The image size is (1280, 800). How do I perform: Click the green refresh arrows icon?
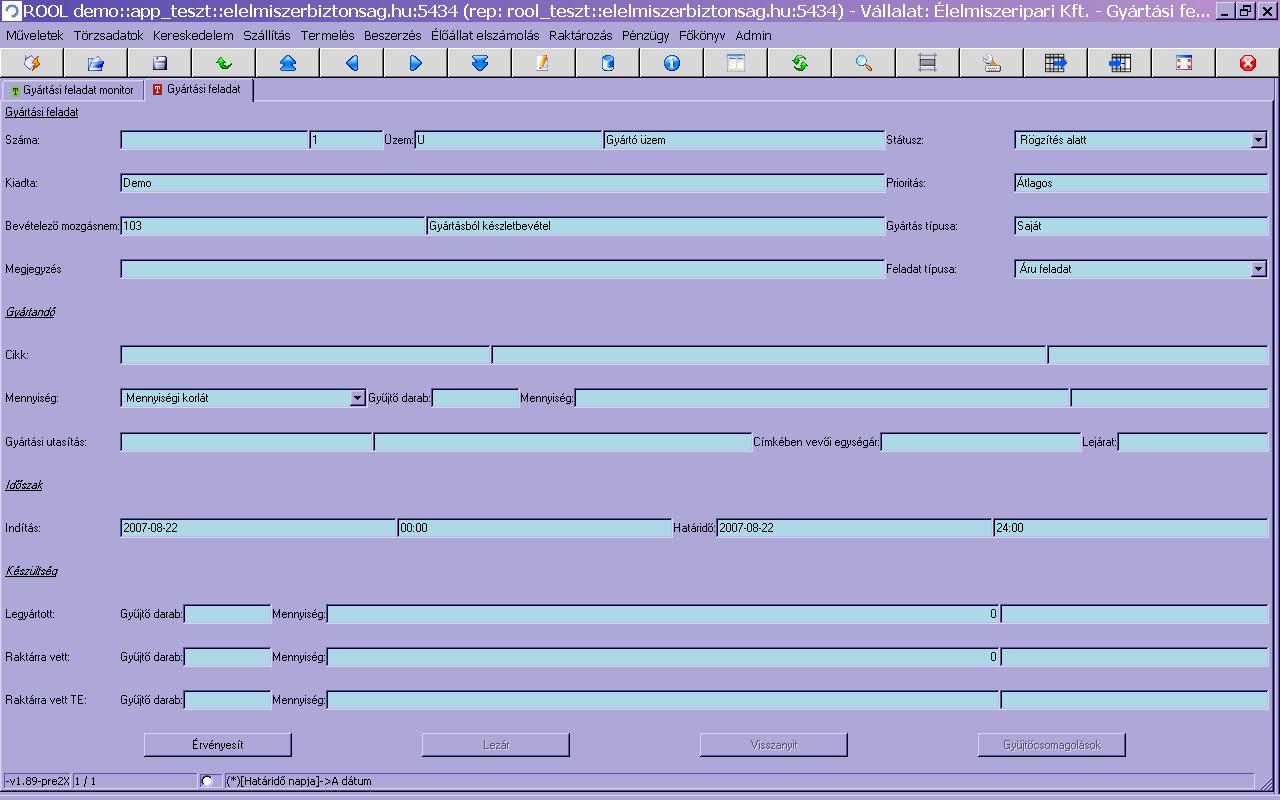[x=799, y=63]
